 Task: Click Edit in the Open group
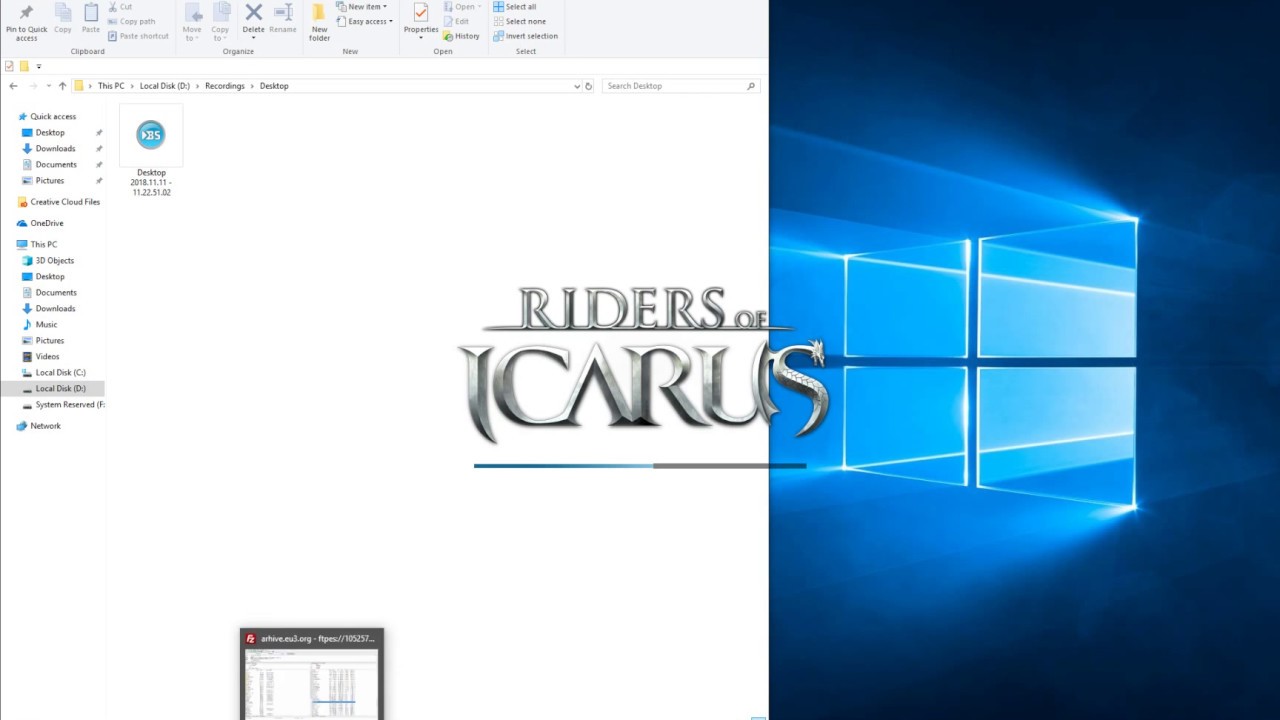click(x=456, y=21)
